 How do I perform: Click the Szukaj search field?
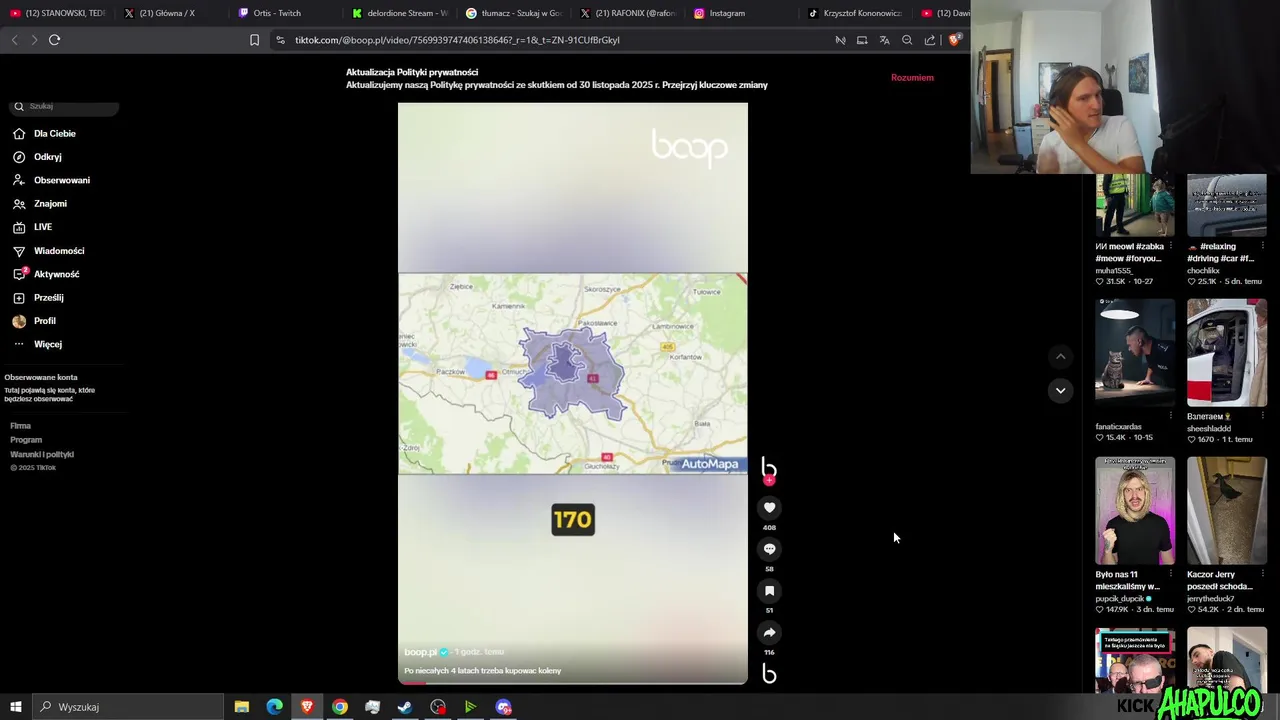tap(66, 106)
